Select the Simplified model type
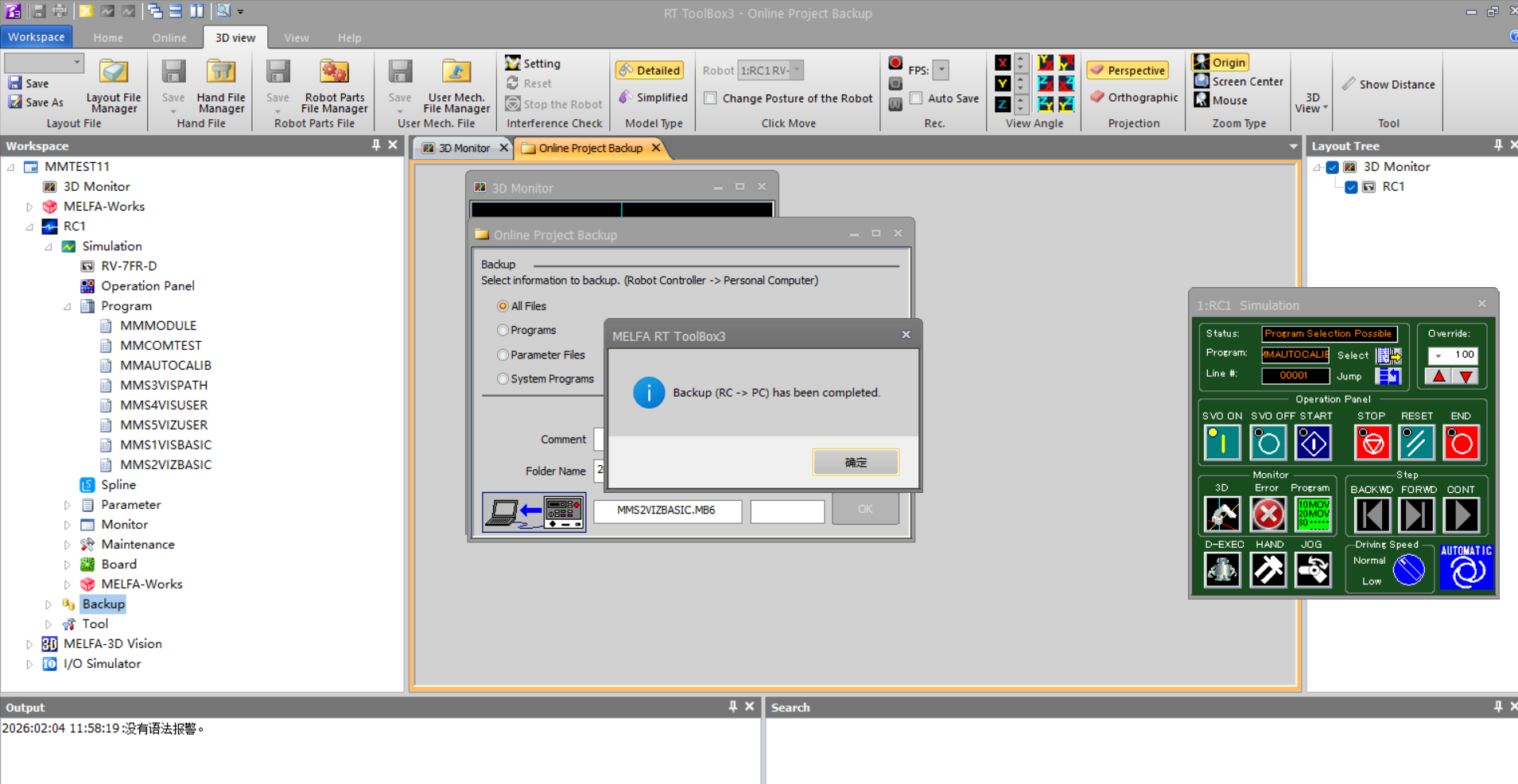The height and width of the screenshot is (784, 1518). [x=653, y=97]
